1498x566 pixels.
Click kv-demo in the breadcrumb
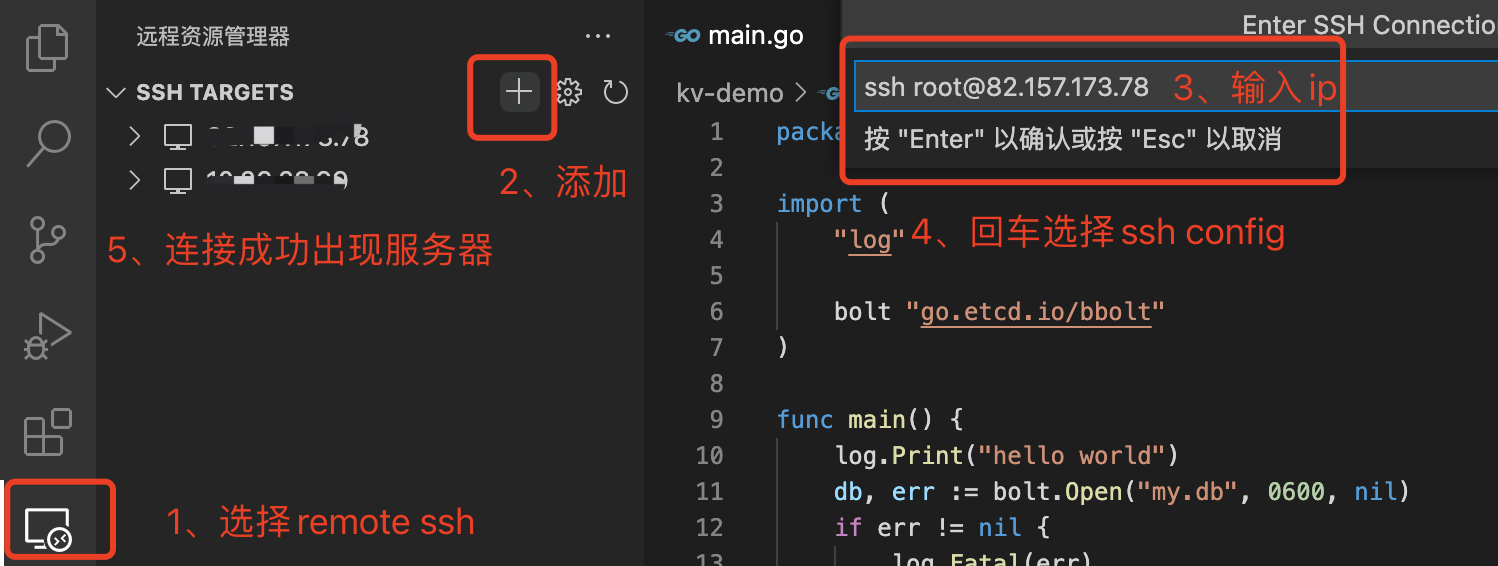(x=730, y=93)
